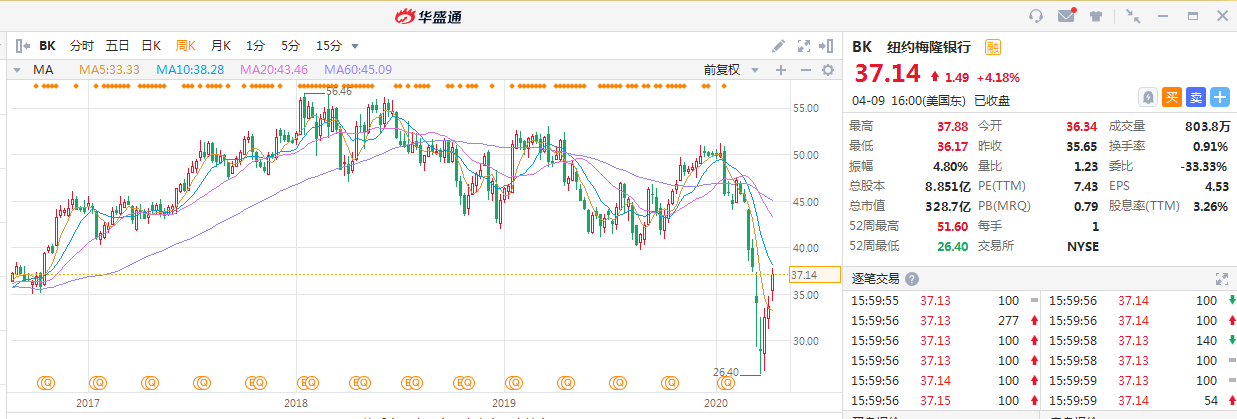Click the MA10:38.28 value

pos(190,70)
